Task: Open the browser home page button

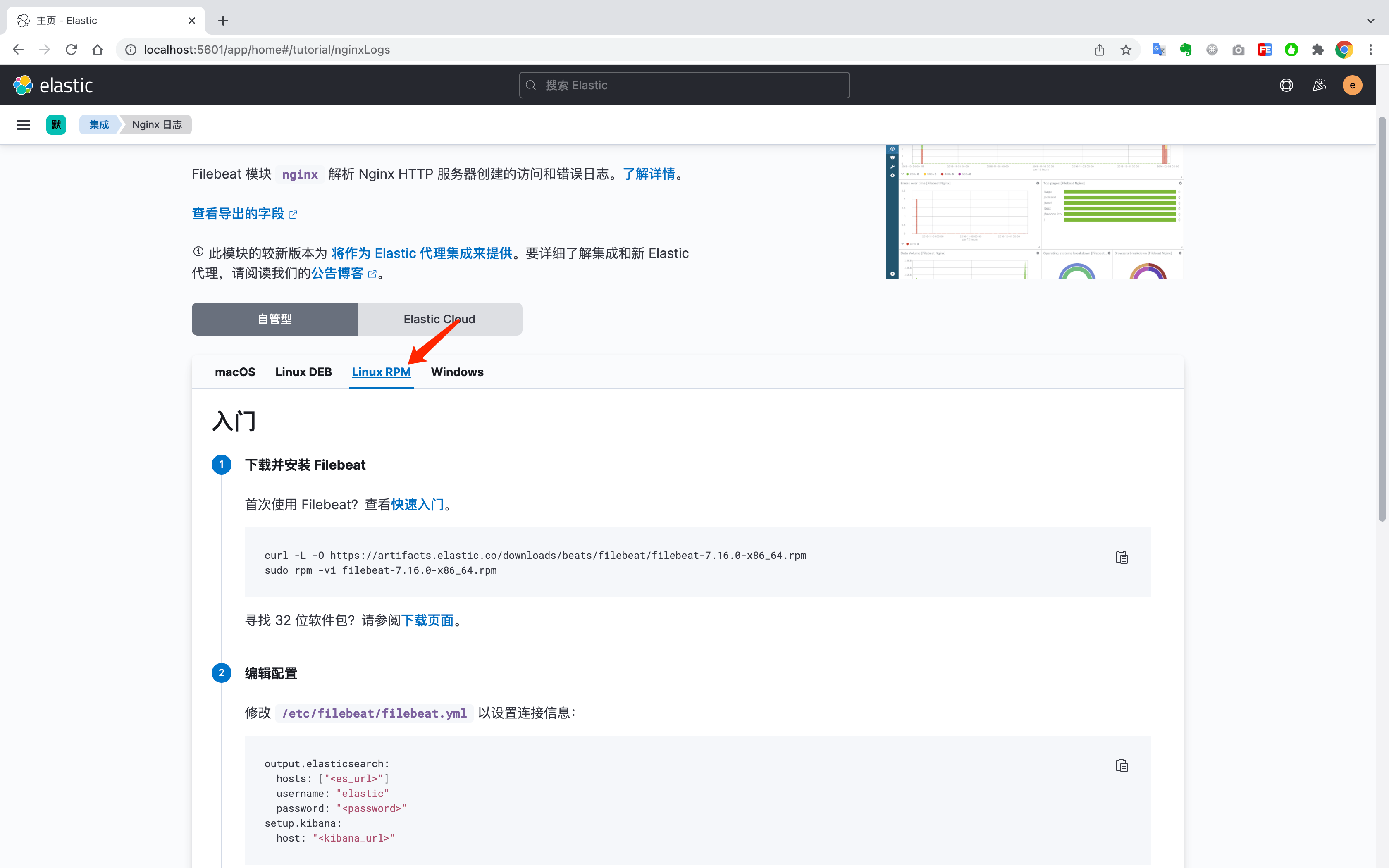Action: point(98,50)
